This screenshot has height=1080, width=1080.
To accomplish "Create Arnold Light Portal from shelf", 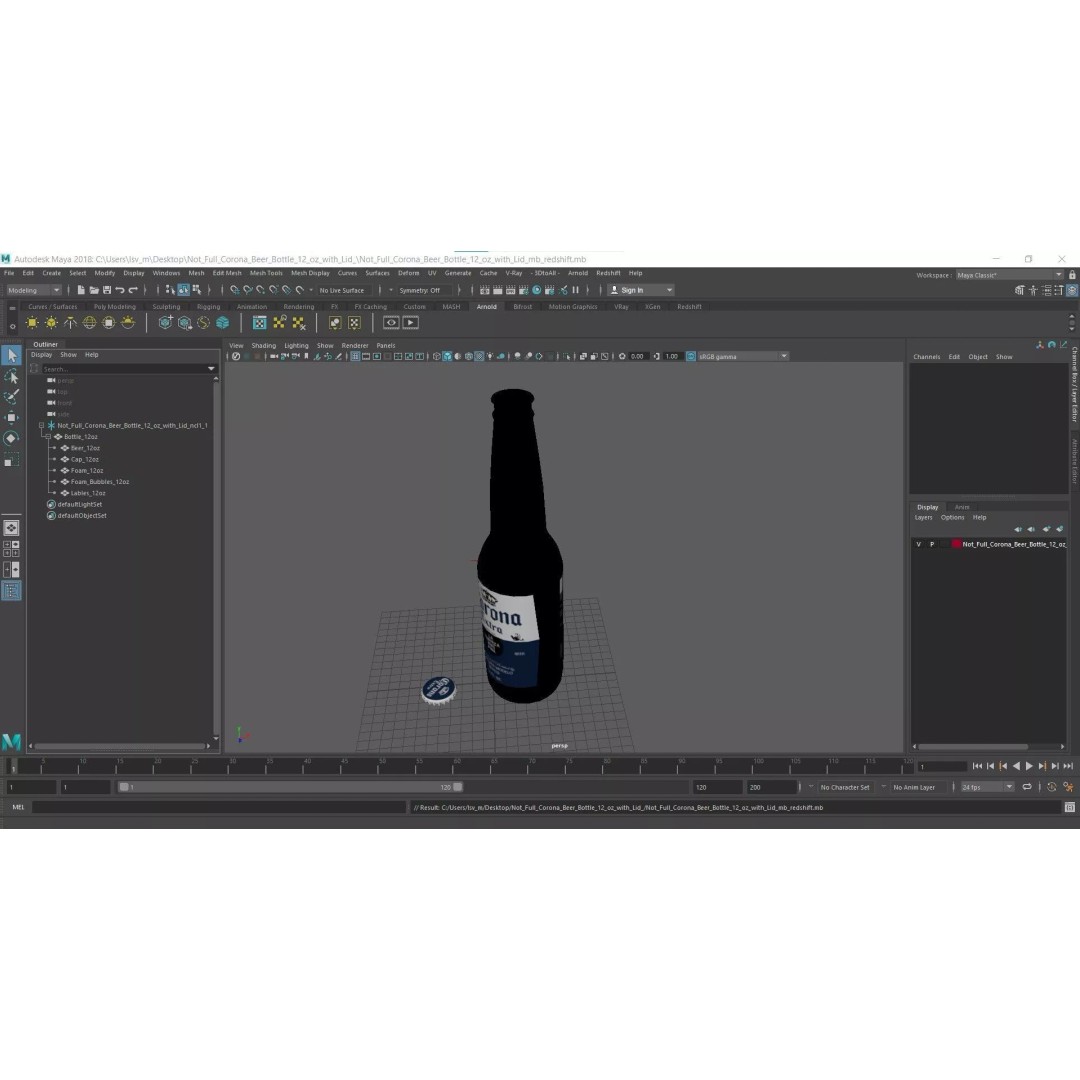I will pyautogui.click(x=109, y=322).
